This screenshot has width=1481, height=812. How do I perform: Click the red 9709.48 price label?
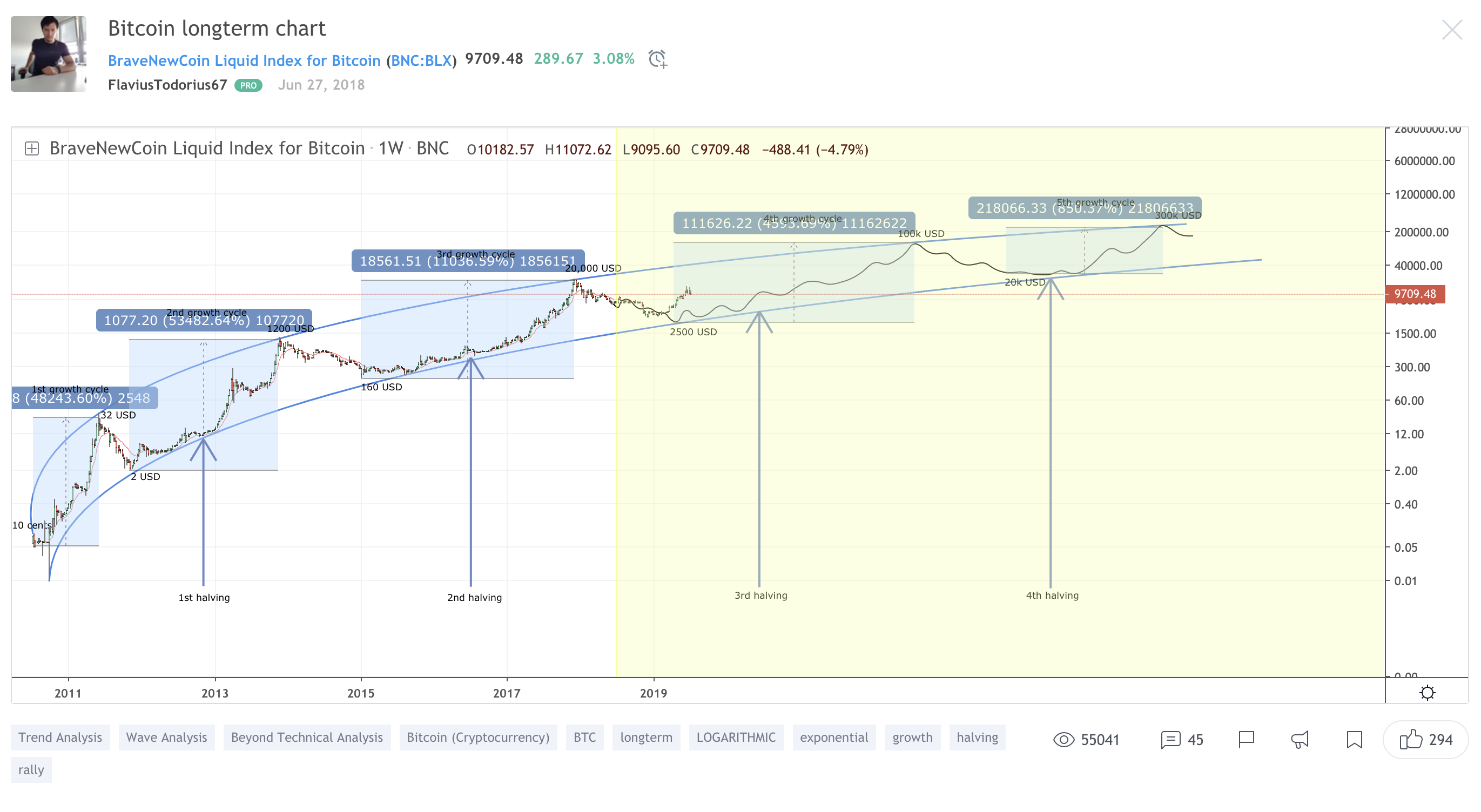coord(1415,294)
